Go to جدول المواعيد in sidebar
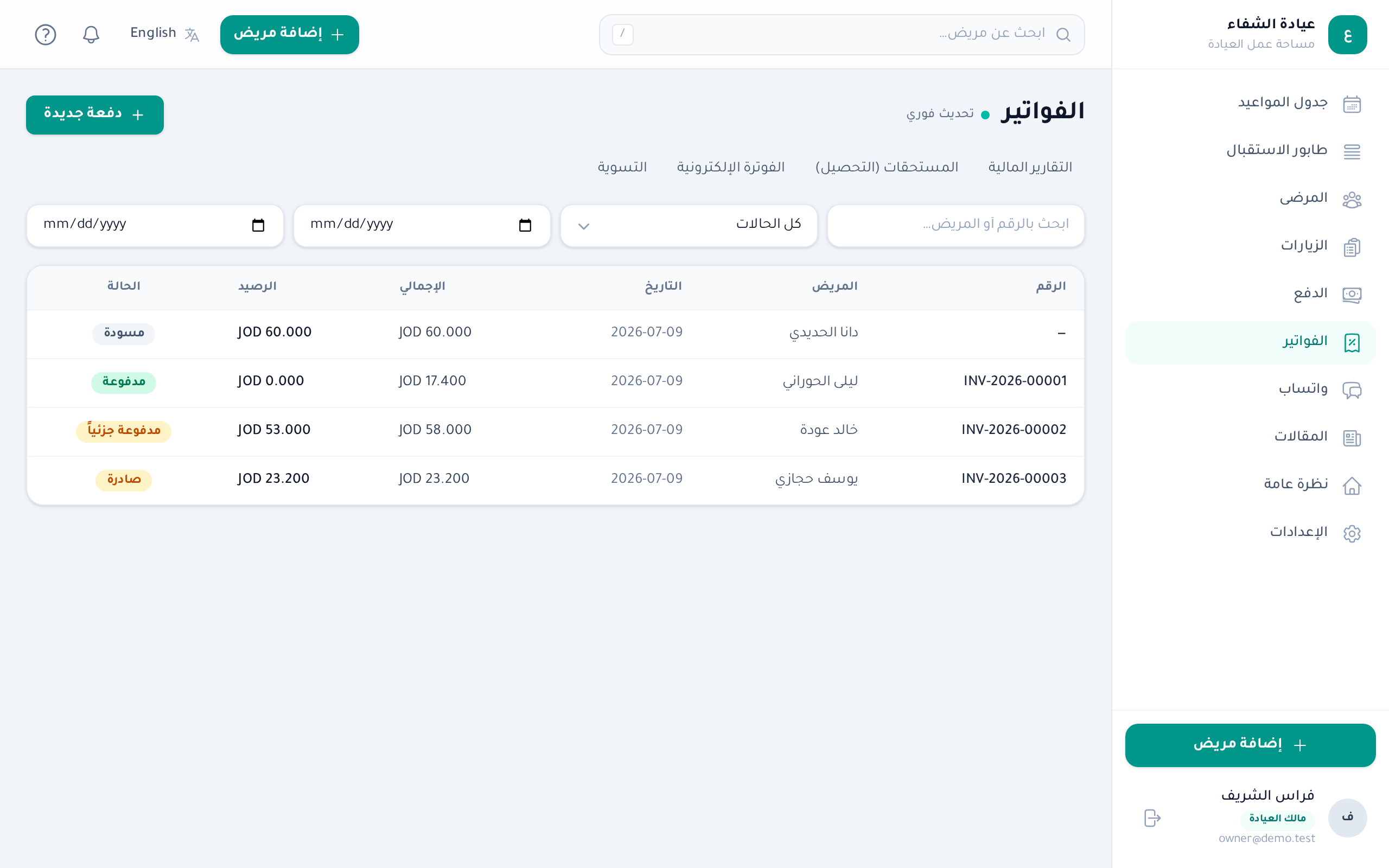The width and height of the screenshot is (1389, 868). click(1282, 103)
